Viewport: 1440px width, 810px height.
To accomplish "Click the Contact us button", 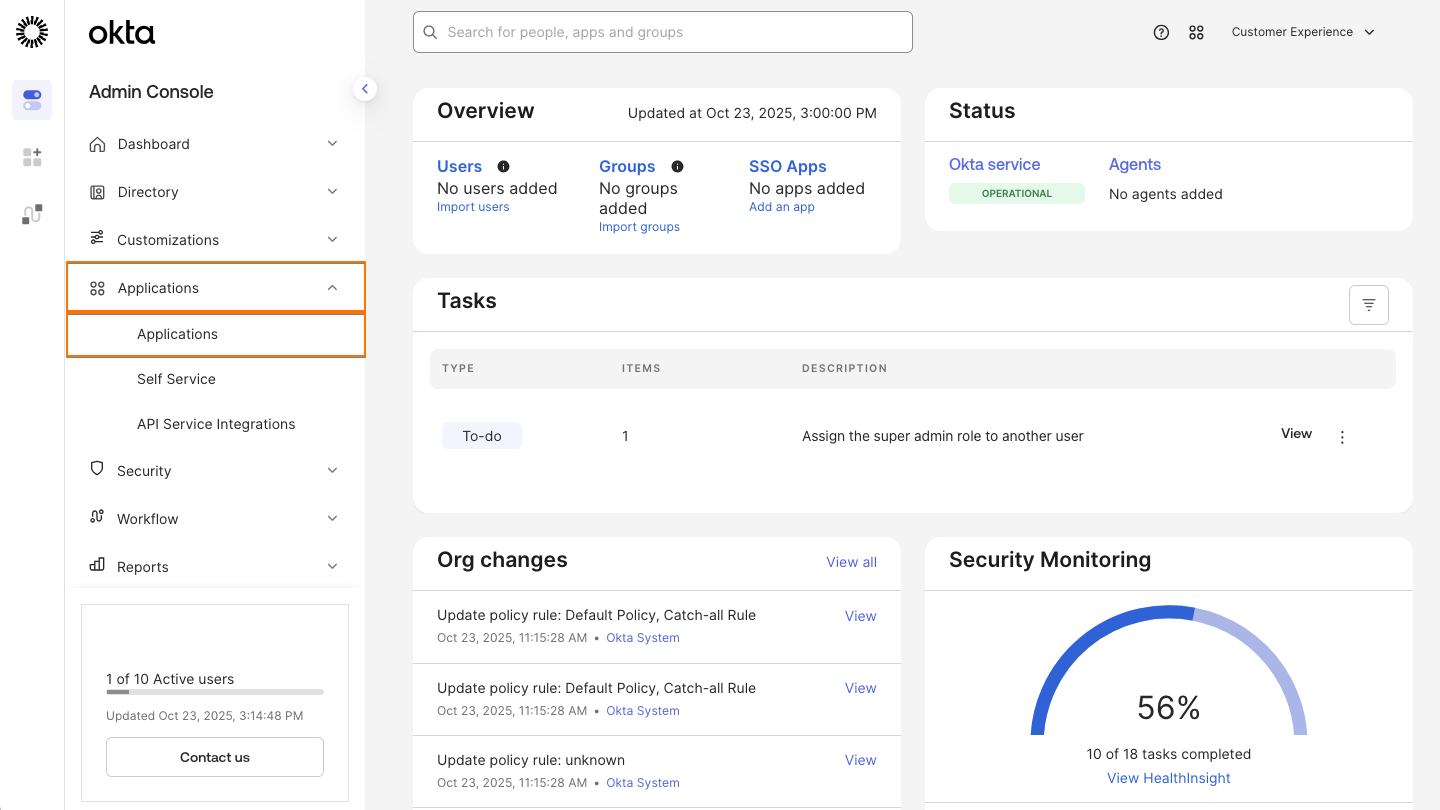I will tap(214, 757).
